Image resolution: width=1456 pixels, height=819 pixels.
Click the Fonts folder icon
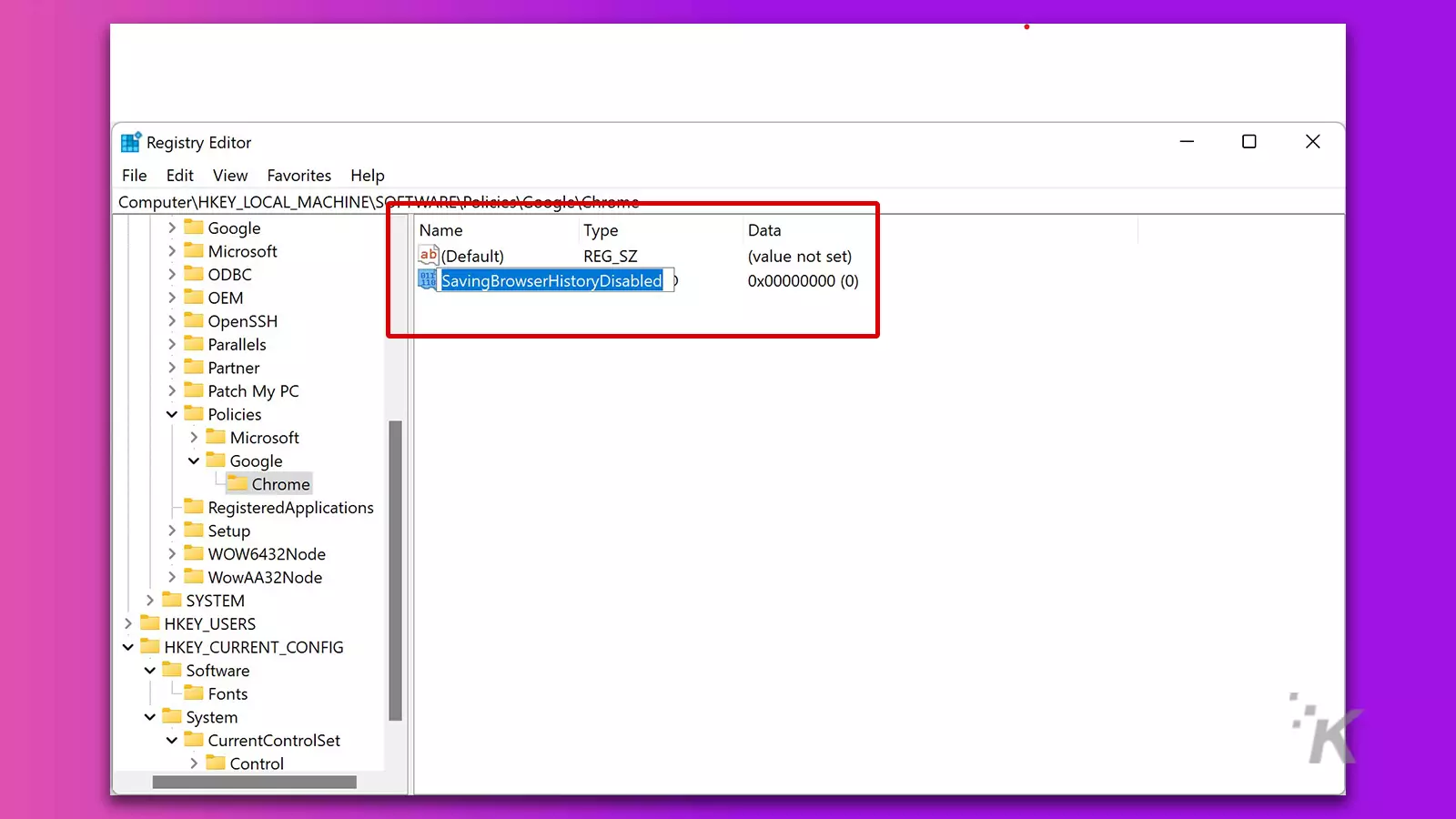[x=194, y=693]
